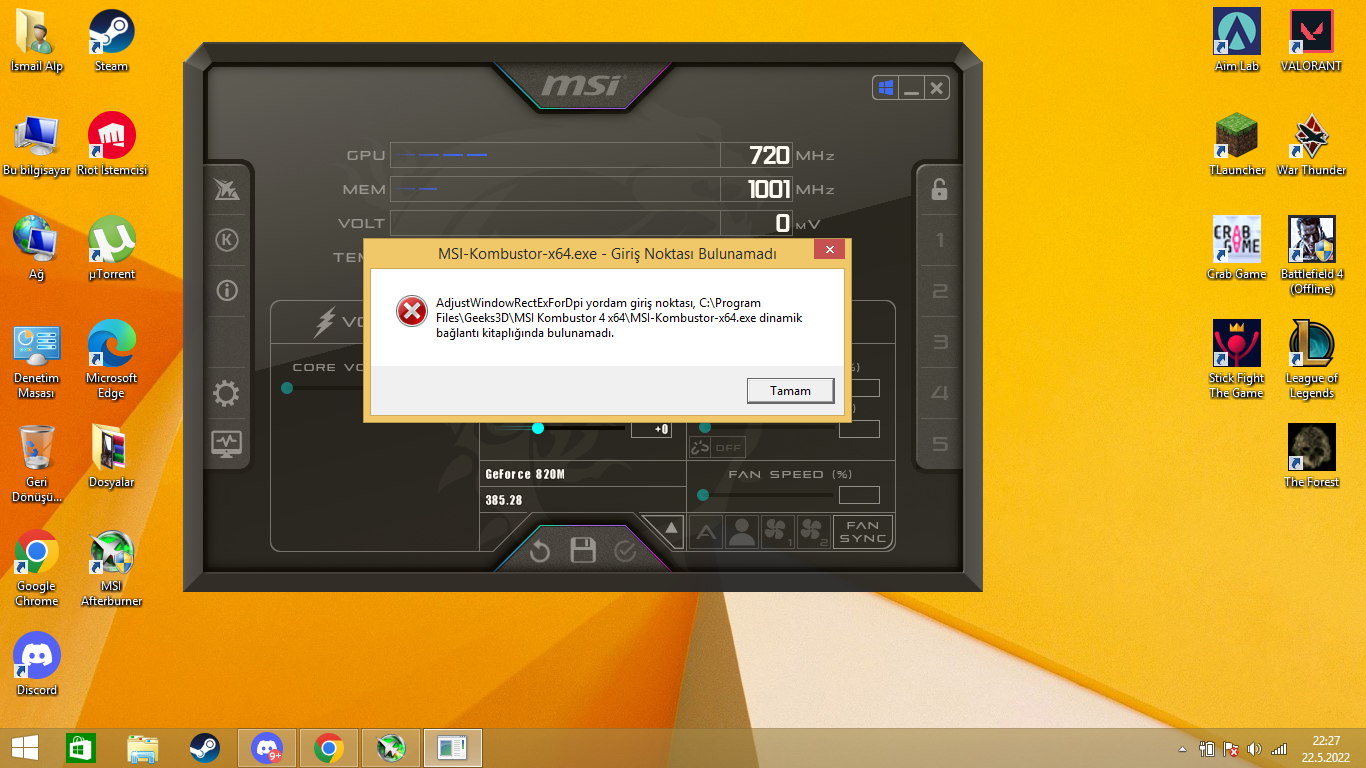Image resolution: width=1366 pixels, height=768 pixels.
Task: Toggle user defined fan control icon
Action: [x=741, y=532]
